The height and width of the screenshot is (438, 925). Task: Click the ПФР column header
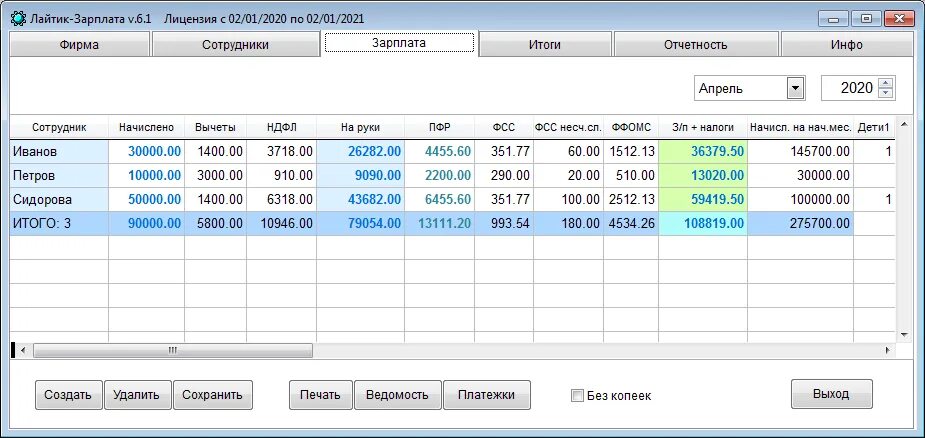coord(439,127)
